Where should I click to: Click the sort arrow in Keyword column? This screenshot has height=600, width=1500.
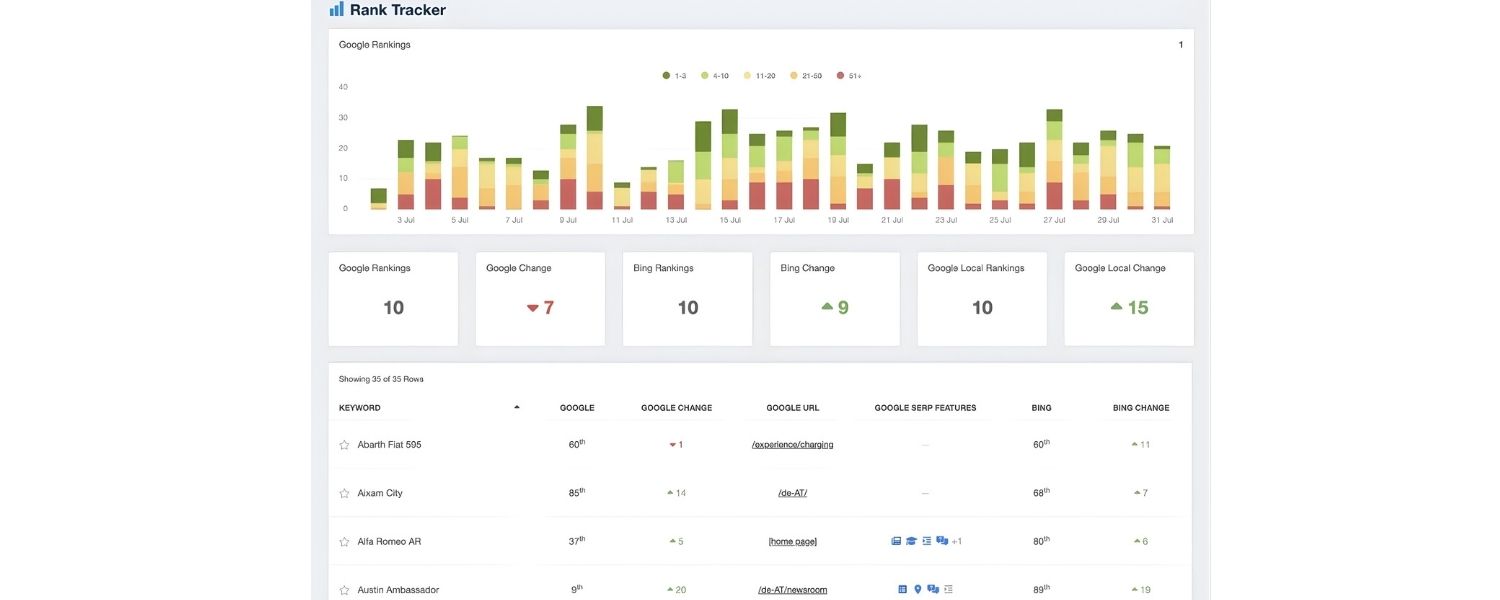tap(517, 408)
